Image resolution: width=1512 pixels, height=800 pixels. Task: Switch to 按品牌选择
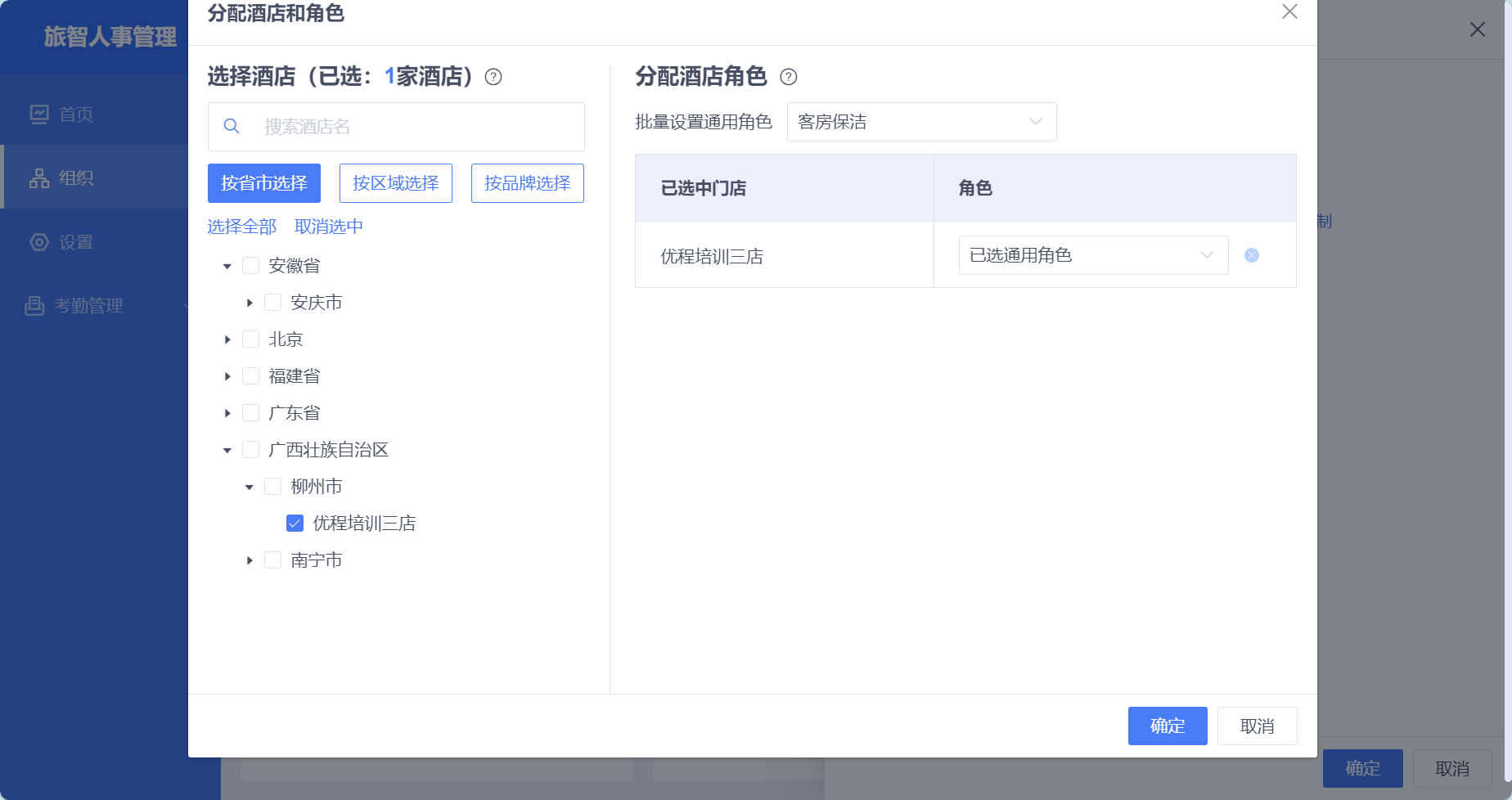[x=528, y=183]
